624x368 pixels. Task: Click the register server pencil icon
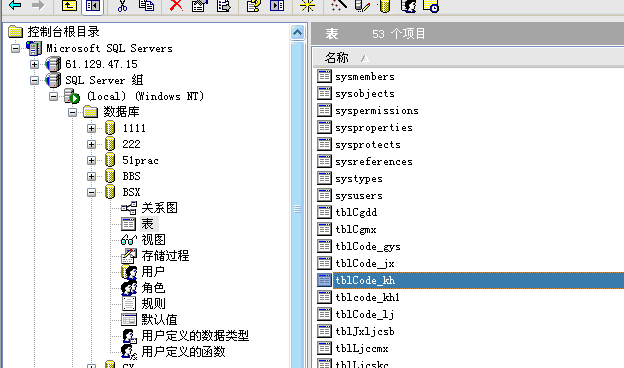coord(362,6)
